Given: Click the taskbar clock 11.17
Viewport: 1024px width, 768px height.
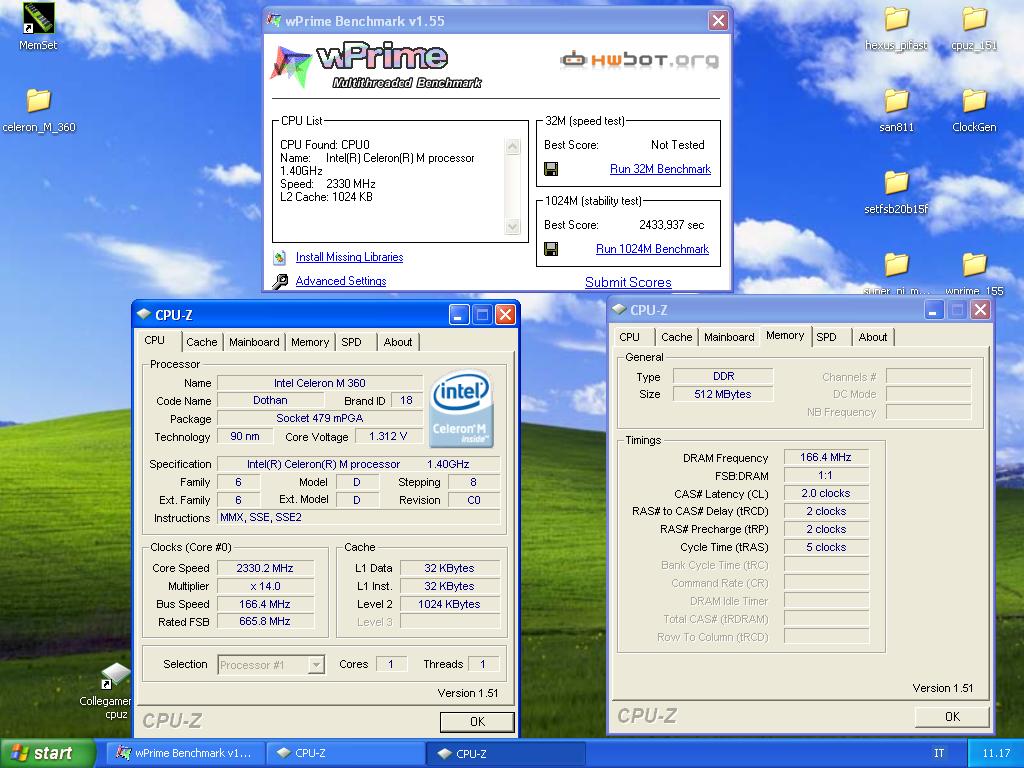Looking at the screenshot, I should (x=997, y=753).
